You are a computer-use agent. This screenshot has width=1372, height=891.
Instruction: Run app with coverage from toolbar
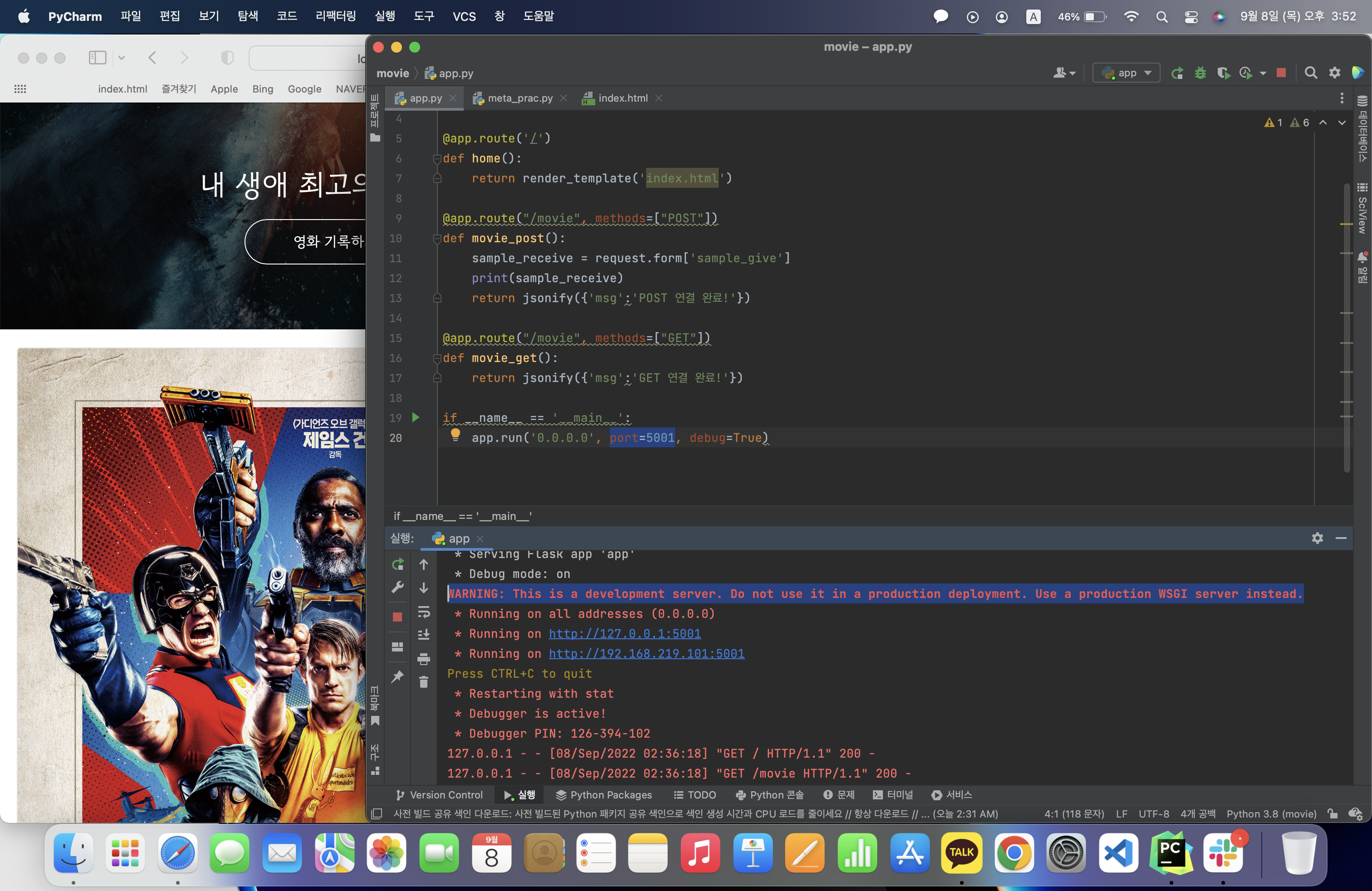click(x=1223, y=73)
